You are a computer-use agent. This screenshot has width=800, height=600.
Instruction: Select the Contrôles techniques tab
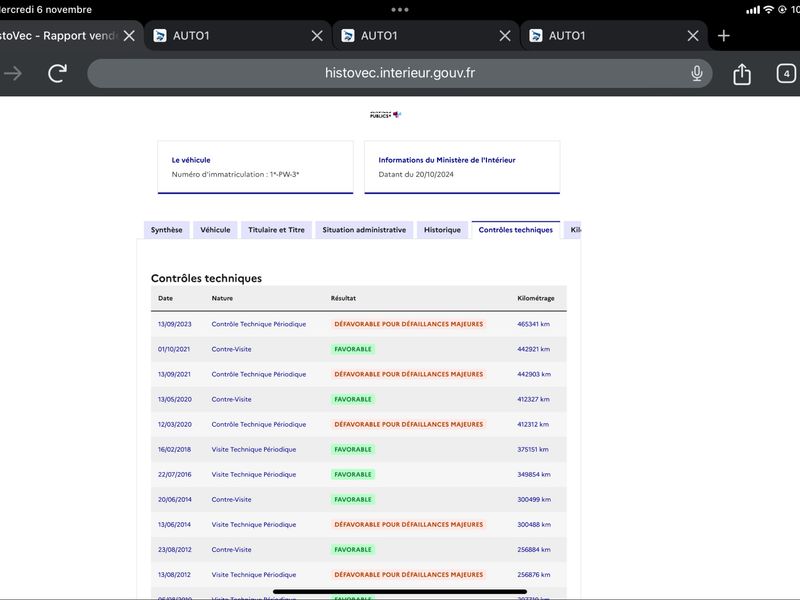(515, 230)
